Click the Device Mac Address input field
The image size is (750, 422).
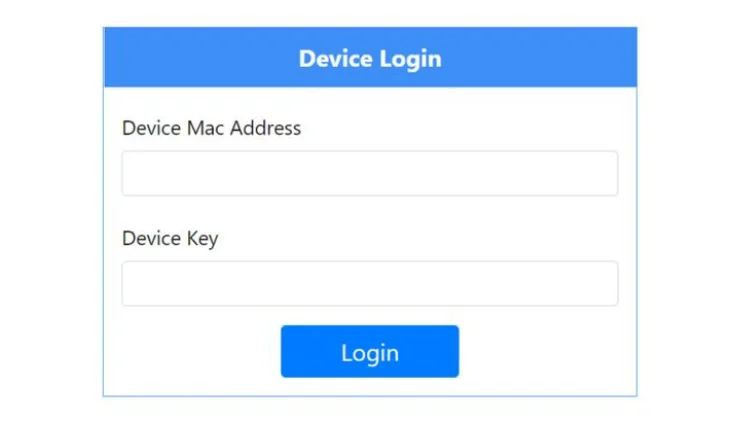pos(369,174)
